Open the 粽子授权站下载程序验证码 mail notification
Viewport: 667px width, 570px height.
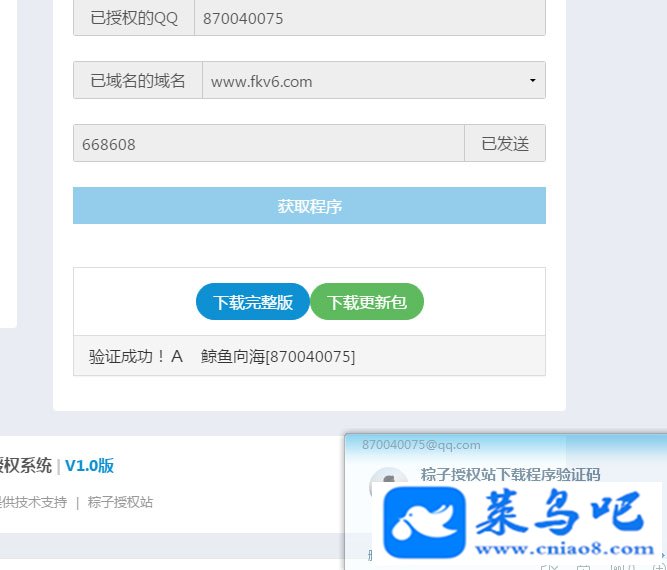[510, 474]
